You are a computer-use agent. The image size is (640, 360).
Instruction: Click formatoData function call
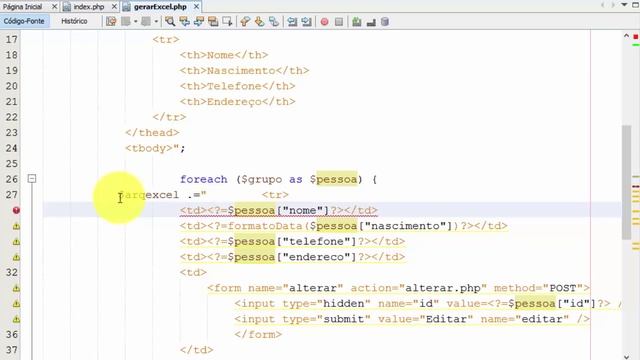pyautogui.click(x=265, y=226)
